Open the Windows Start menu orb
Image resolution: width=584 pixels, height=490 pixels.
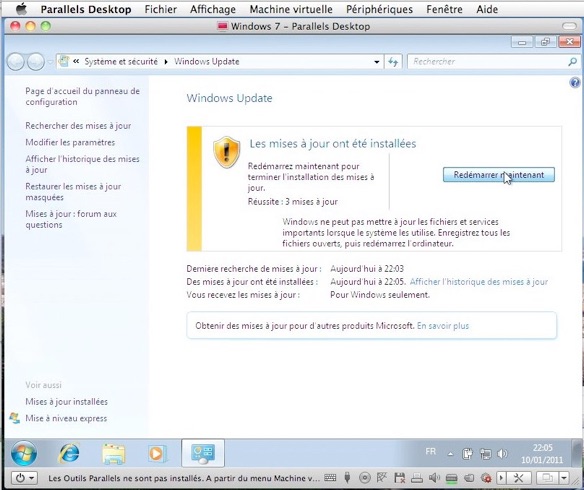tap(24, 454)
